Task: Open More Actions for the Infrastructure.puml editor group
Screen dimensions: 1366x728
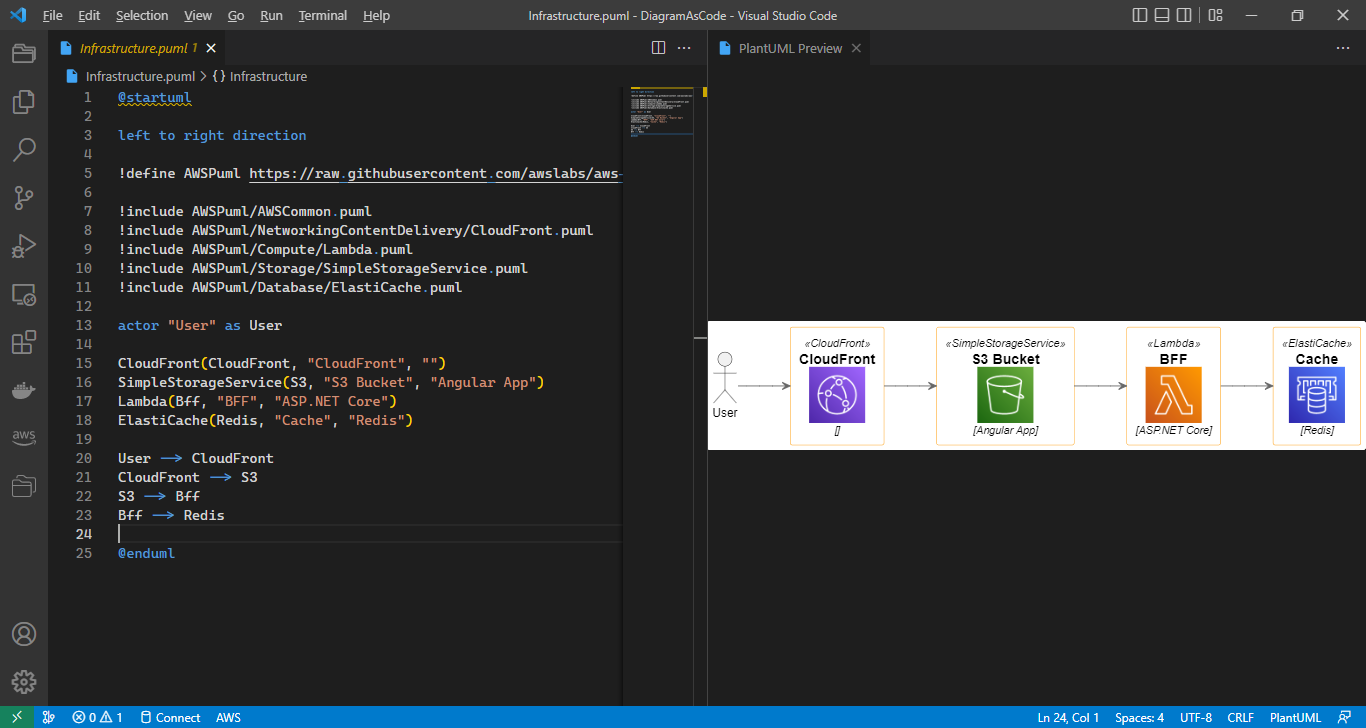Action: pyautogui.click(x=685, y=48)
